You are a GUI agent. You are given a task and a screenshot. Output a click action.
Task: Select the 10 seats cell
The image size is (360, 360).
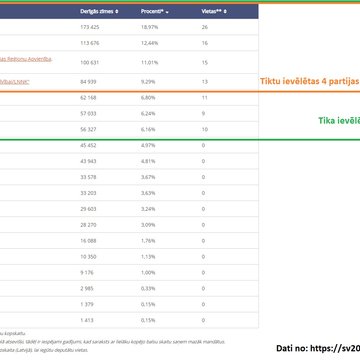(205, 129)
